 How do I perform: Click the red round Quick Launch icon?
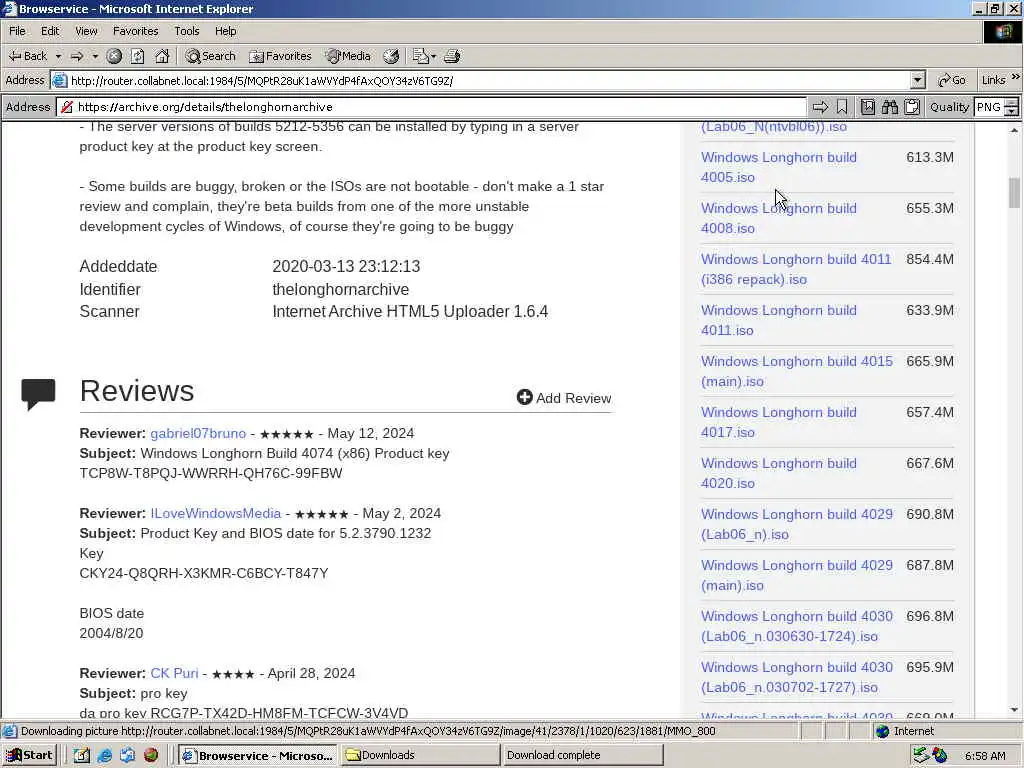(151, 756)
